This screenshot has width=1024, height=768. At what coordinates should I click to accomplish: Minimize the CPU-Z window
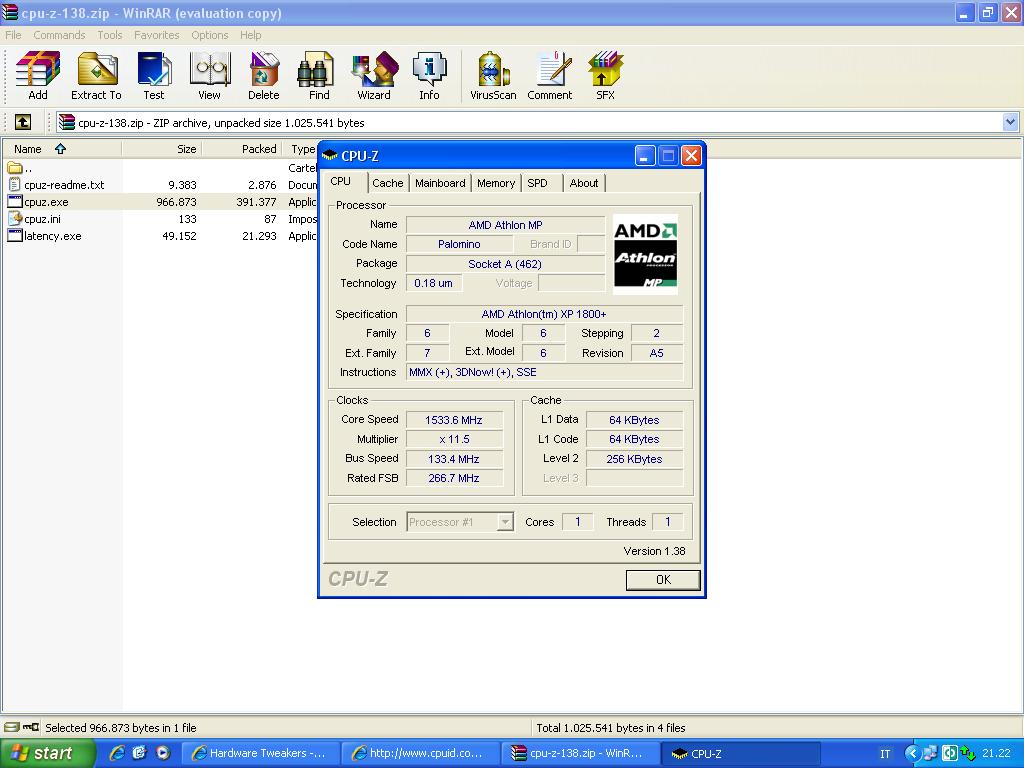645,155
